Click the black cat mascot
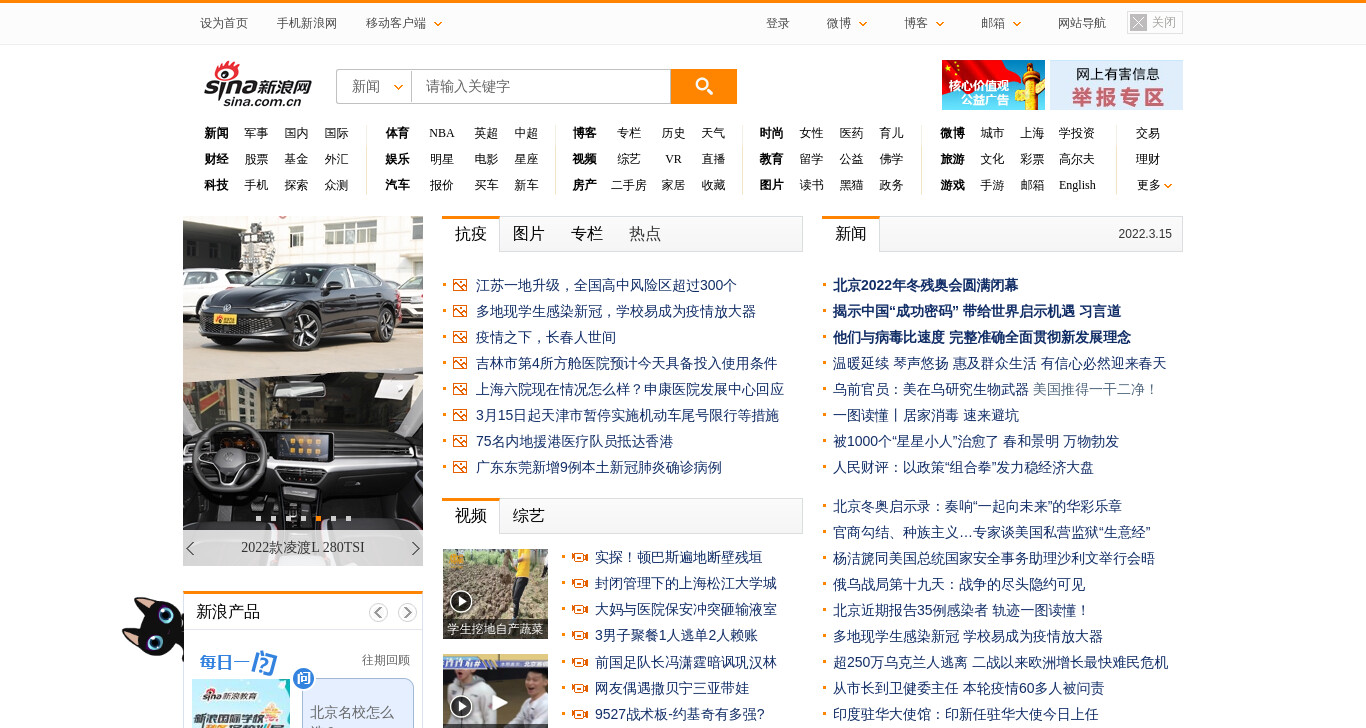 point(152,628)
